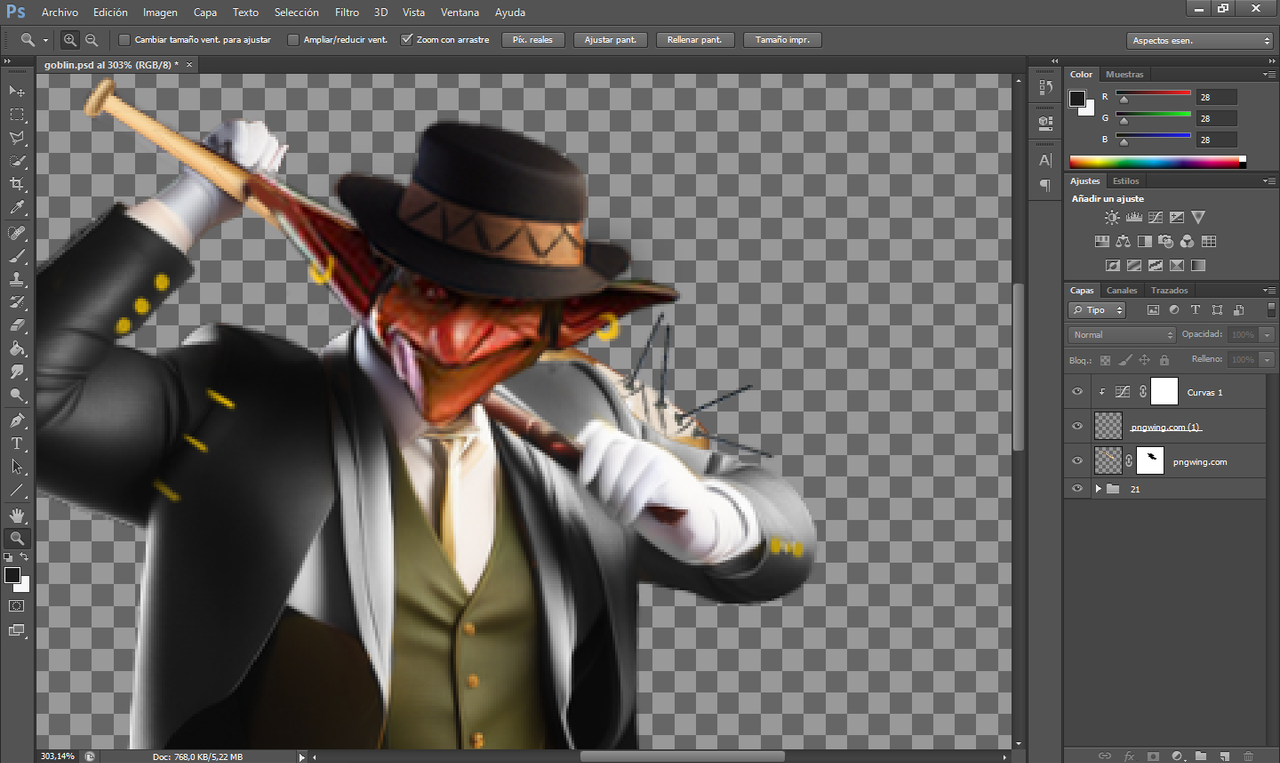The image size is (1280, 763).
Task: Switch to the Muestras tab
Action: (x=1125, y=74)
